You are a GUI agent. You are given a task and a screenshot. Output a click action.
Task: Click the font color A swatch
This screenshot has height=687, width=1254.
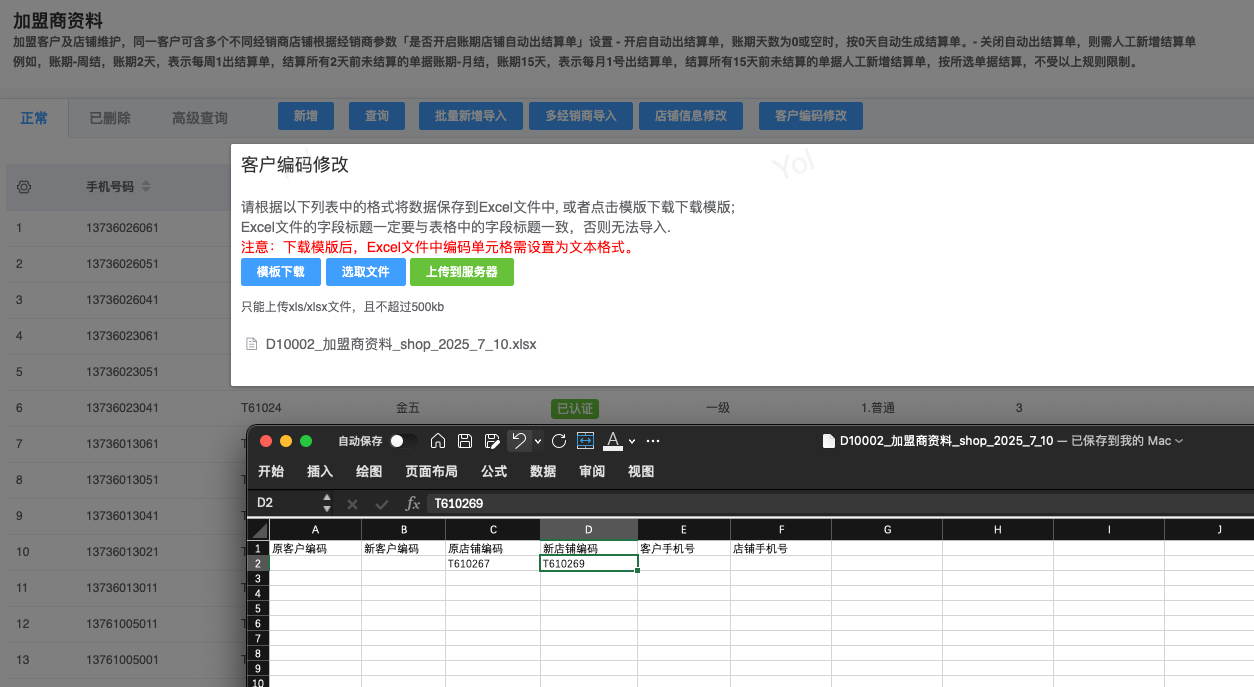coord(613,441)
